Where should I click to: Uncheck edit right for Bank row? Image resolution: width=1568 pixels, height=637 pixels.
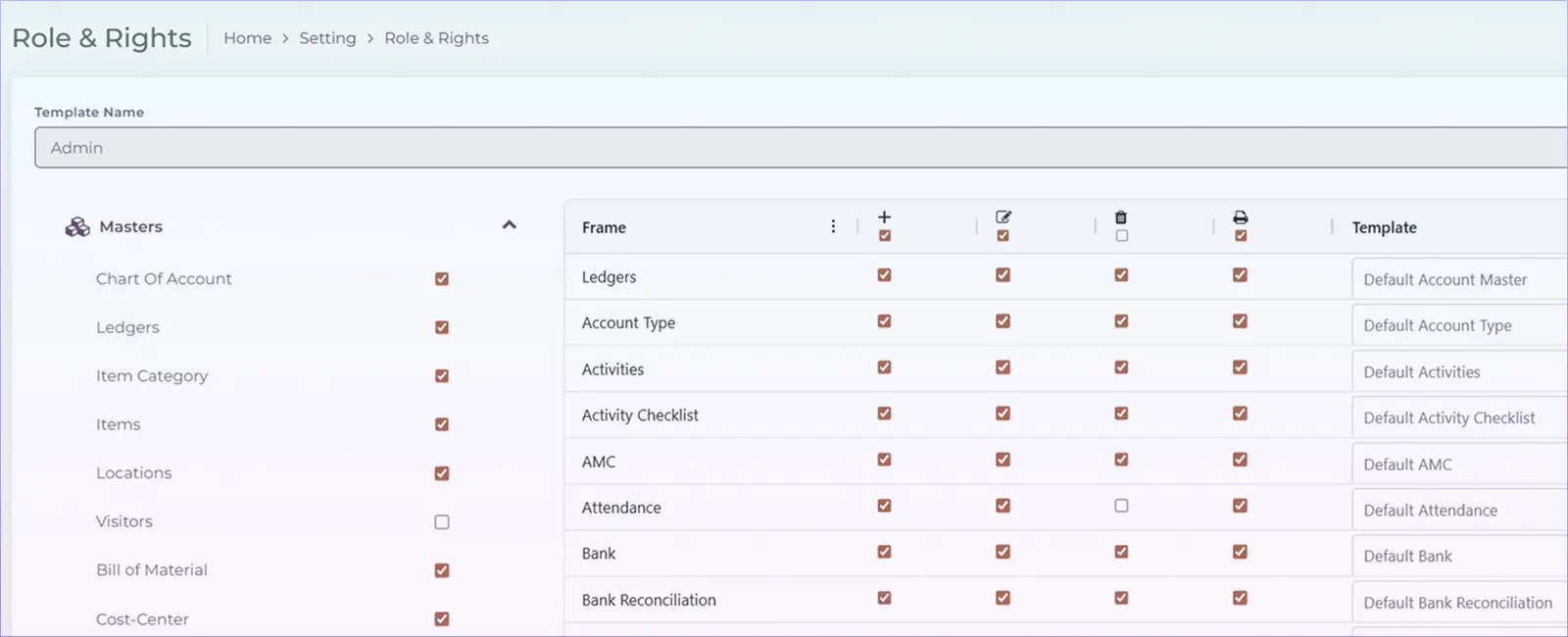[1003, 552]
